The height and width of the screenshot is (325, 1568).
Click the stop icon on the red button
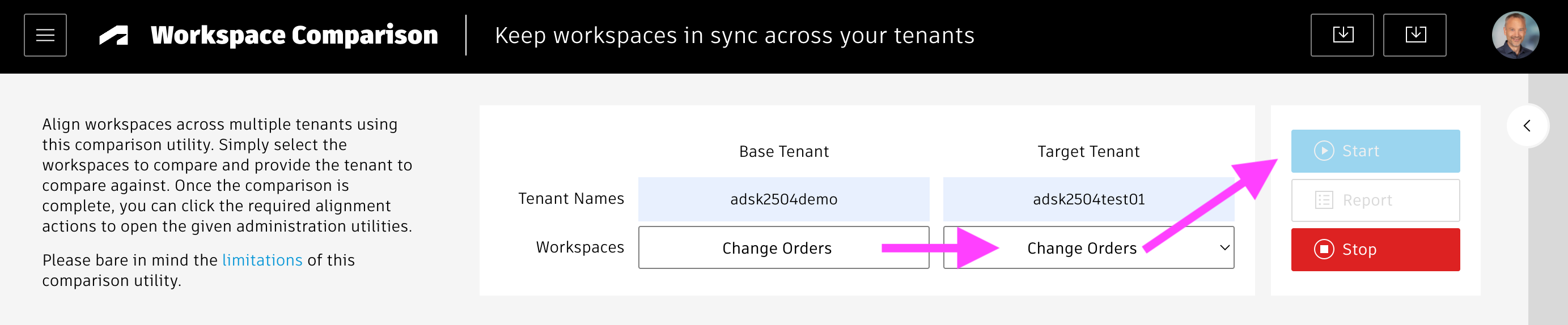(x=1323, y=249)
